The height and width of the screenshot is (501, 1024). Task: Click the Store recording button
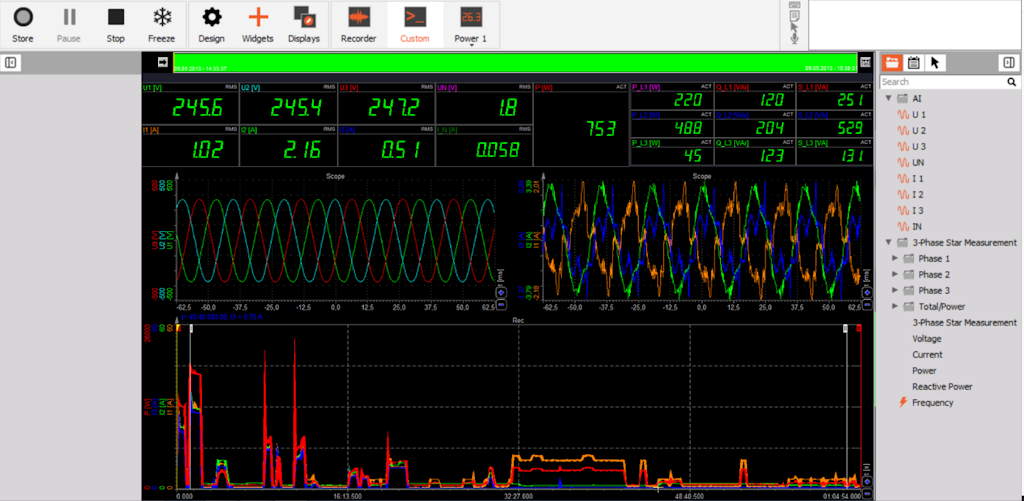(x=23, y=25)
